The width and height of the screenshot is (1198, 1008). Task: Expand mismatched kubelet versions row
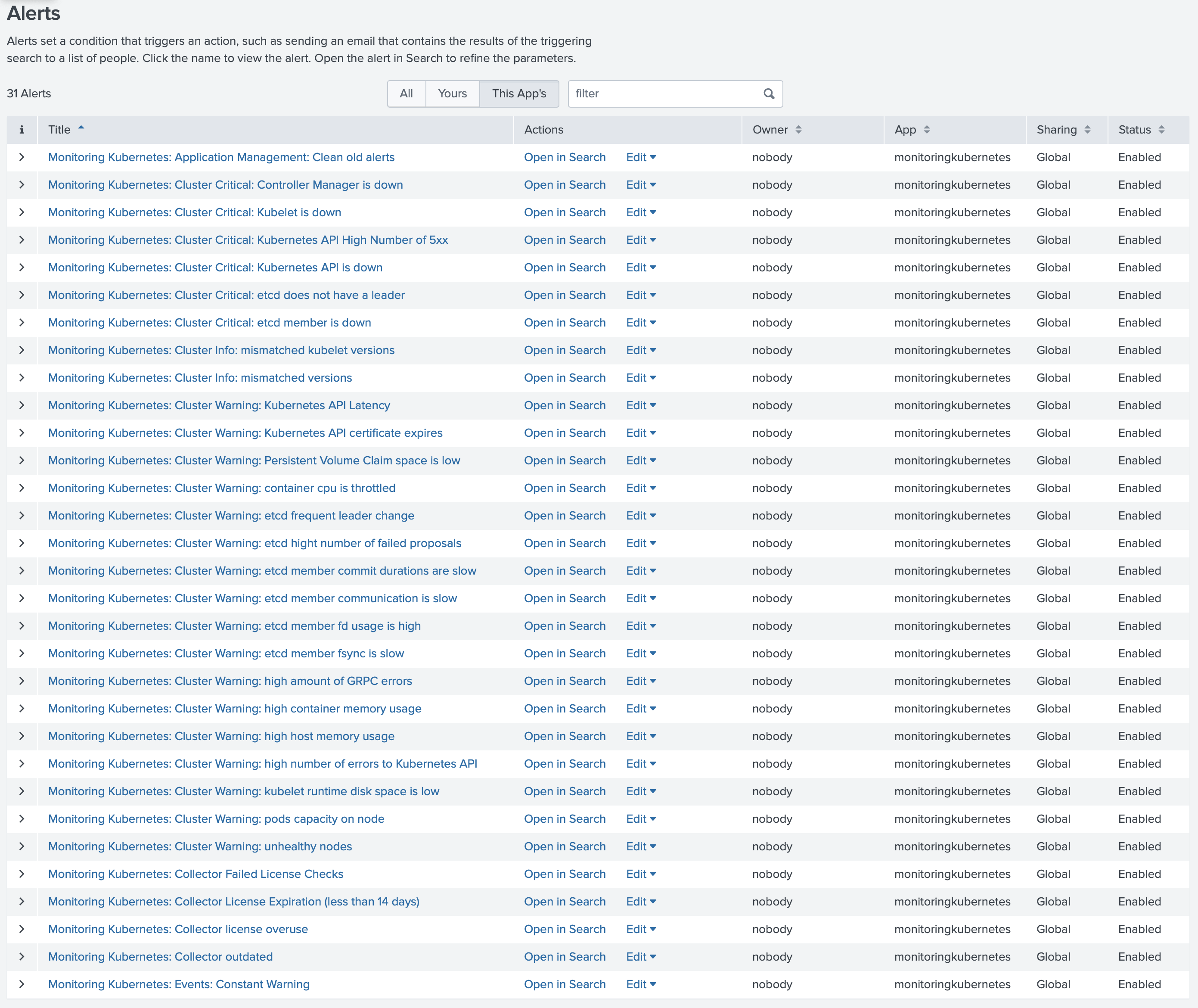(22, 350)
